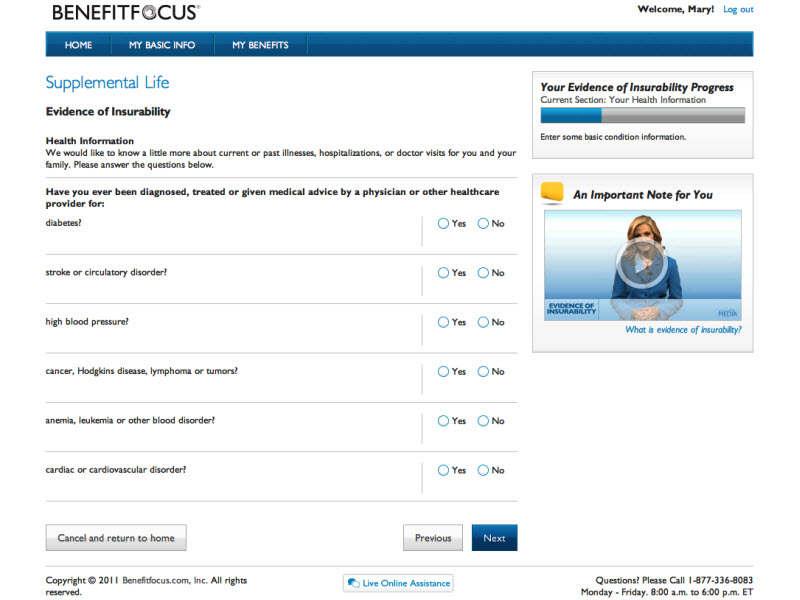Screen dimensions: 800x600
Task: Click the 'Supplemental Life' heading
Action: tap(107, 83)
